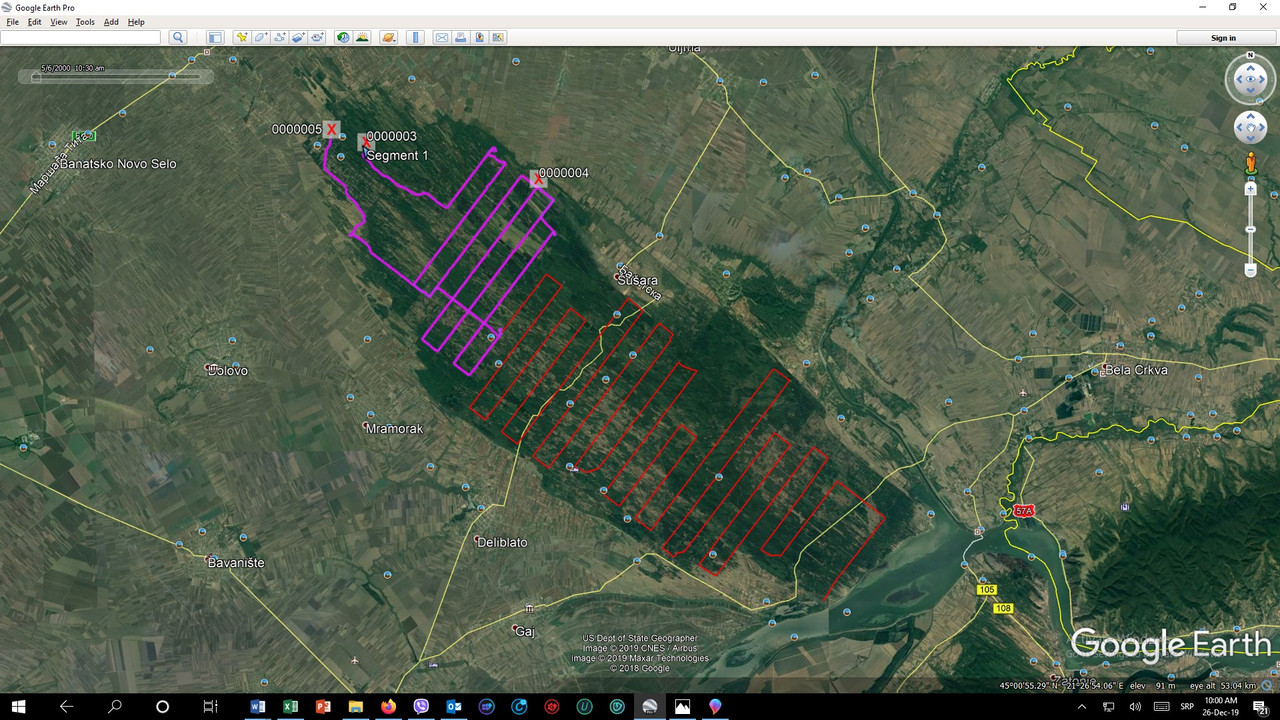Image resolution: width=1280 pixels, height=720 pixels.
Task: Click the Sign in button
Action: (1224, 38)
